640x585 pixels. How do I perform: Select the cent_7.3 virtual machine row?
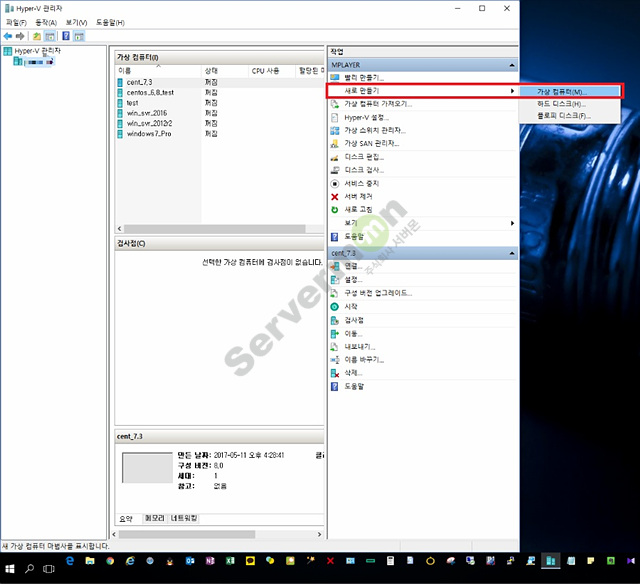[220, 82]
